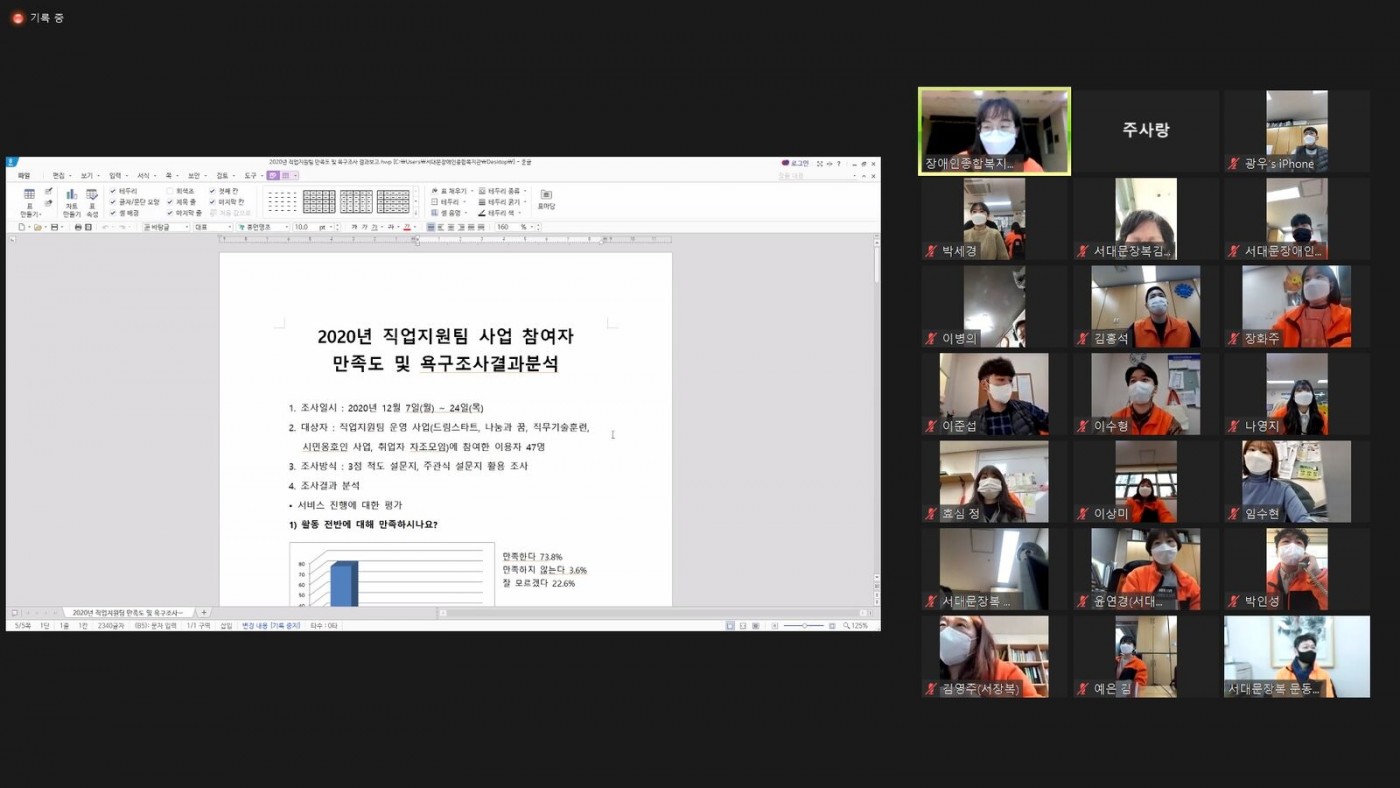The image size is (1400, 788).
Task: Open the 편집 menu
Action: pyautogui.click(x=60, y=176)
